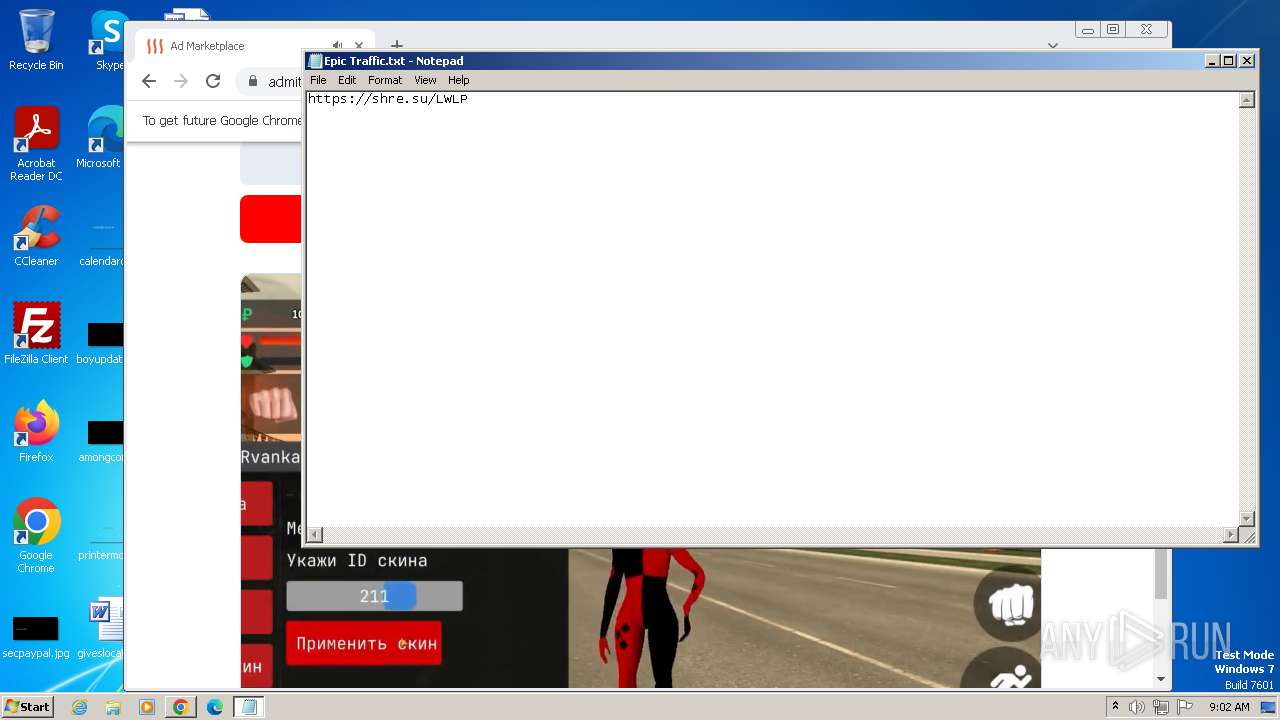The width and height of the screenshot is (1280, 720).
Task: Click Notepad vertical scrollbar down arrow
Action: click(1247, 518)
